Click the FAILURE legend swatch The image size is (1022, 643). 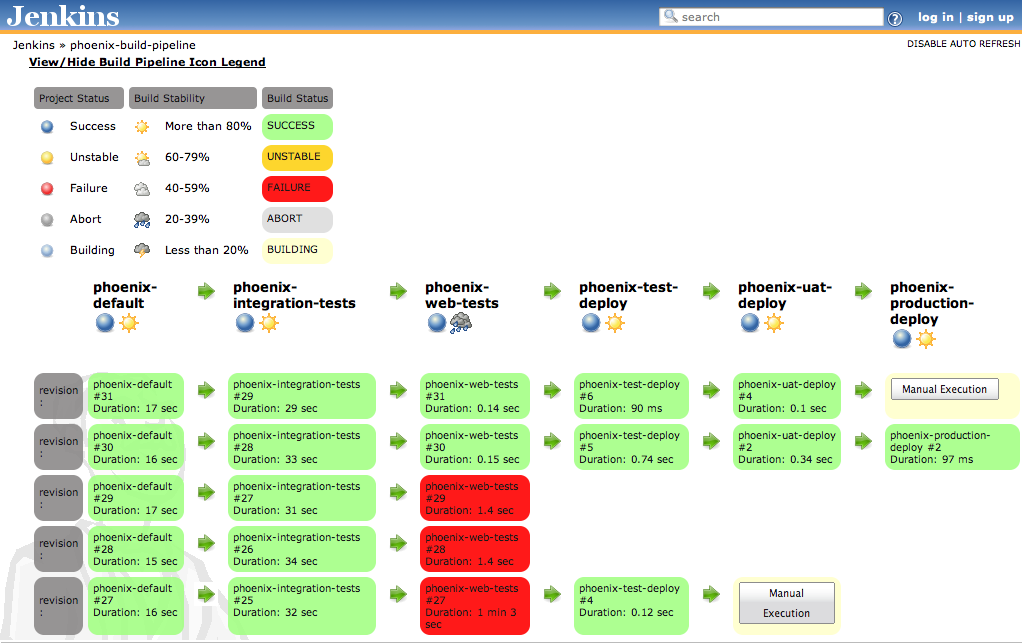tap(297, 188)
